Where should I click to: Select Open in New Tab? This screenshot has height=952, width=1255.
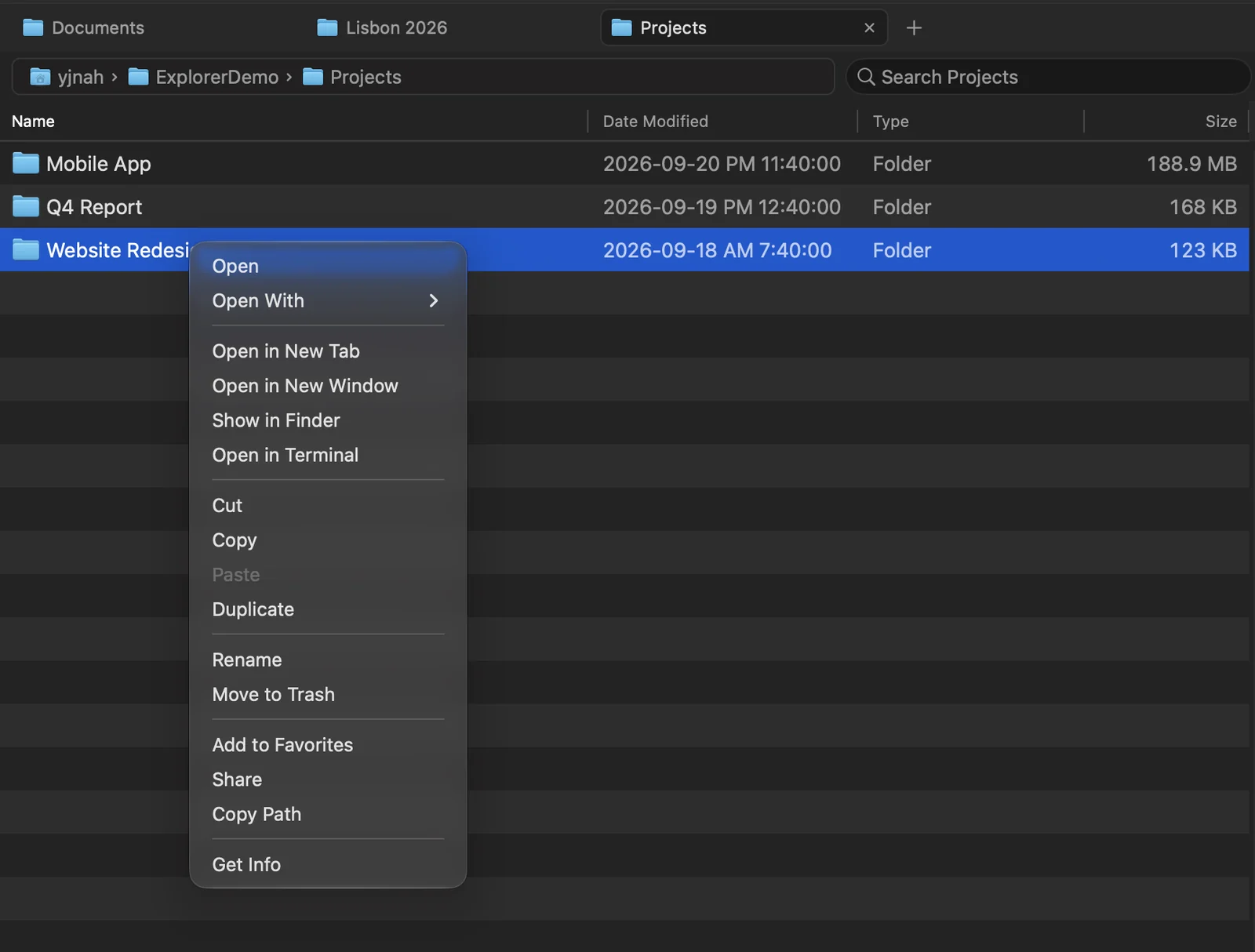[328, 351]
